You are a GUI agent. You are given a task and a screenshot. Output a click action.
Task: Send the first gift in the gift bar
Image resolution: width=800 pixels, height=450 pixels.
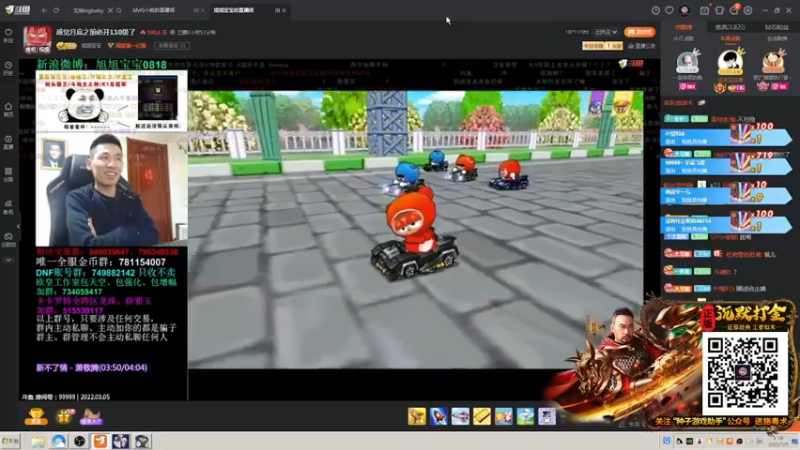pyautogui.click(x=417, y=416)
